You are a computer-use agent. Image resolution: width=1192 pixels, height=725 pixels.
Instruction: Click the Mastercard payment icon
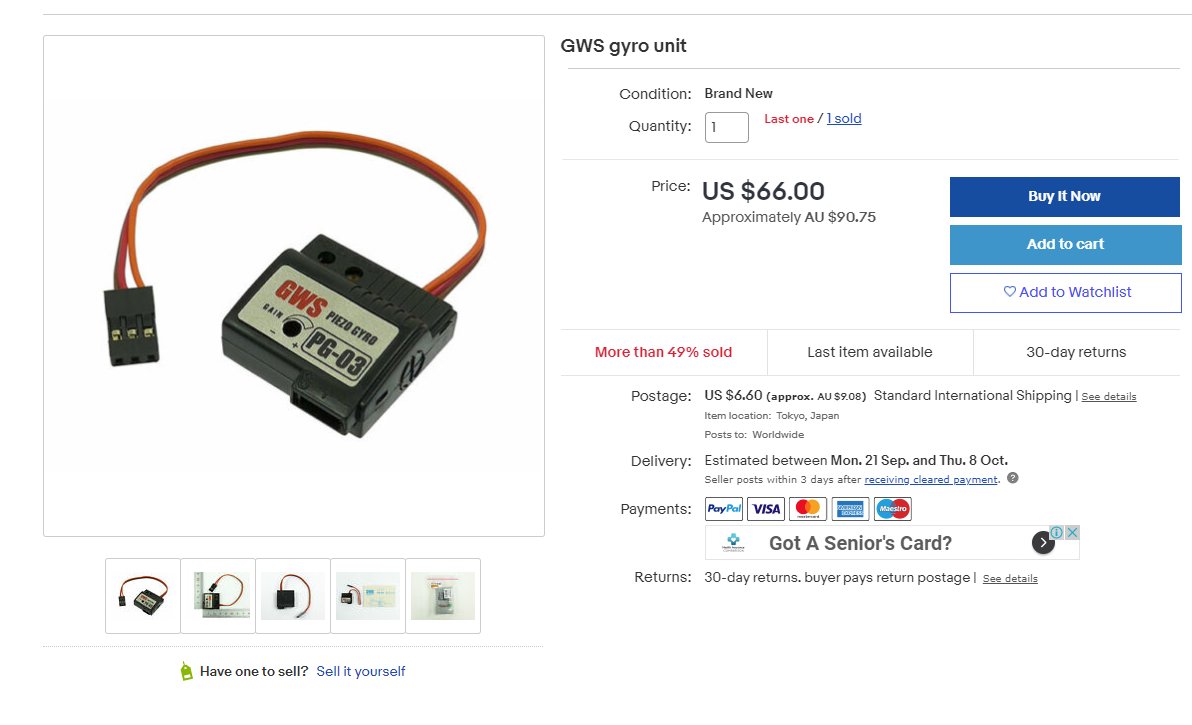pos(808,508)
